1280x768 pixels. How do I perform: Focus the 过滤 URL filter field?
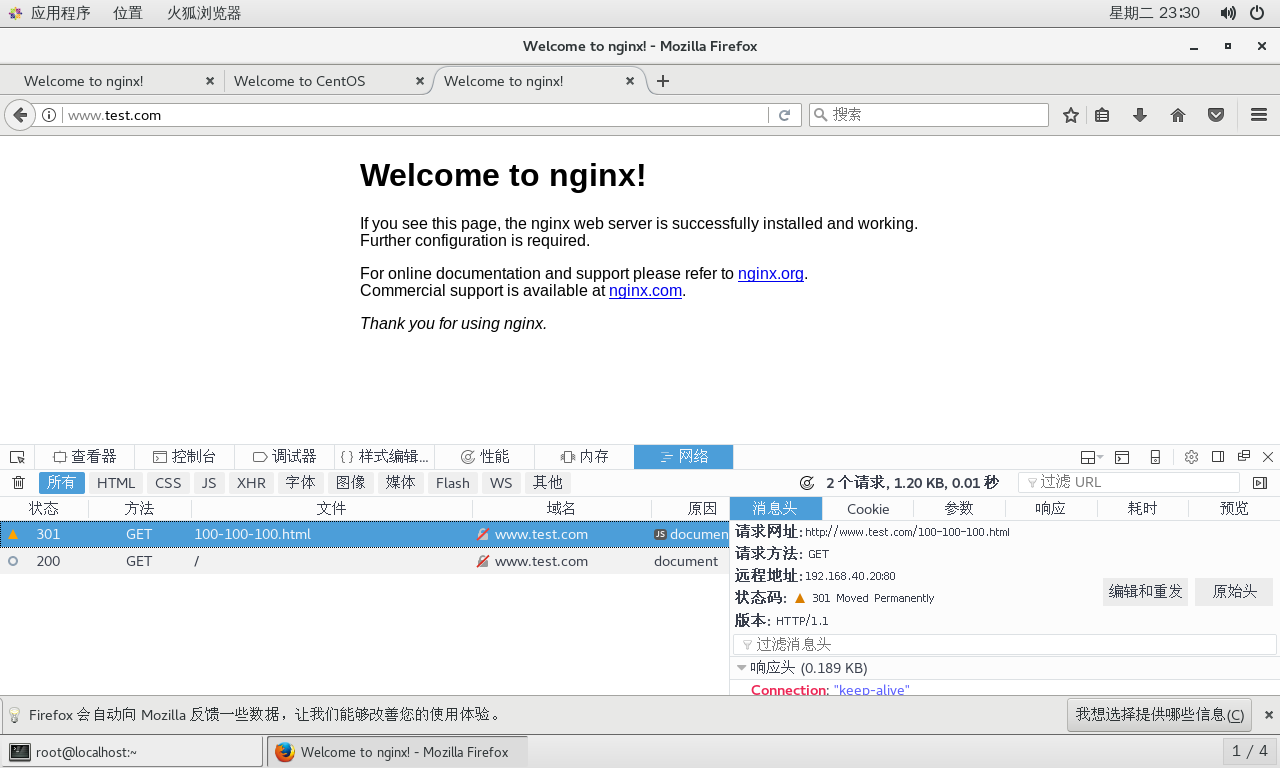(1129, 483)
